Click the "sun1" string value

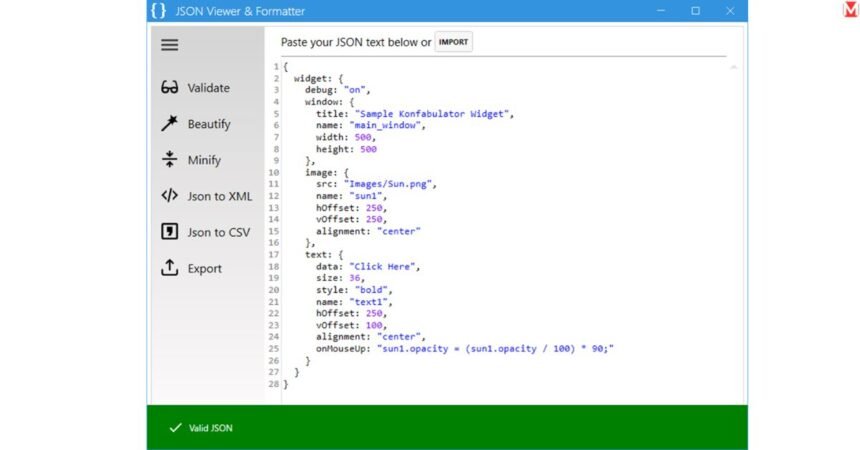click(x=365, y=196)
